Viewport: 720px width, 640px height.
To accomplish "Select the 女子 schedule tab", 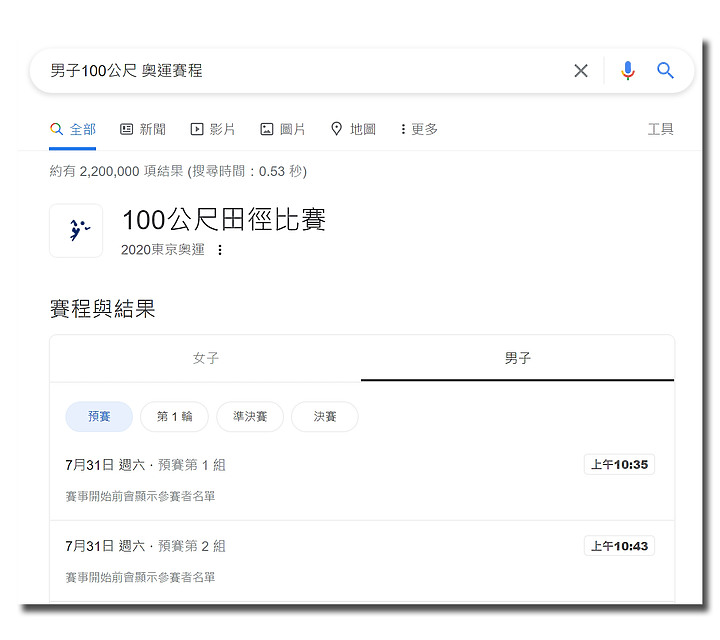I will tap(206, 359).
